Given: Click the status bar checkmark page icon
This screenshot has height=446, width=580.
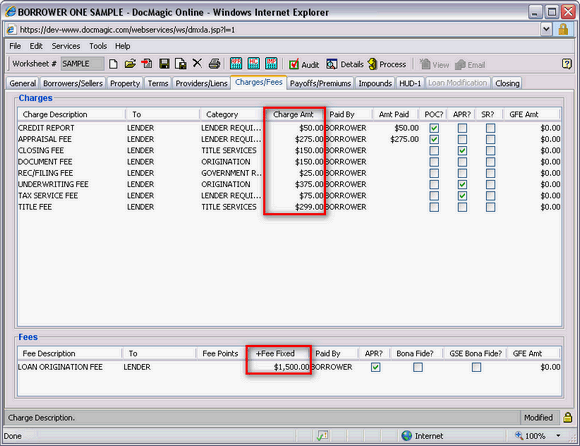Looking at the screenshot, I should coord(322,436).
